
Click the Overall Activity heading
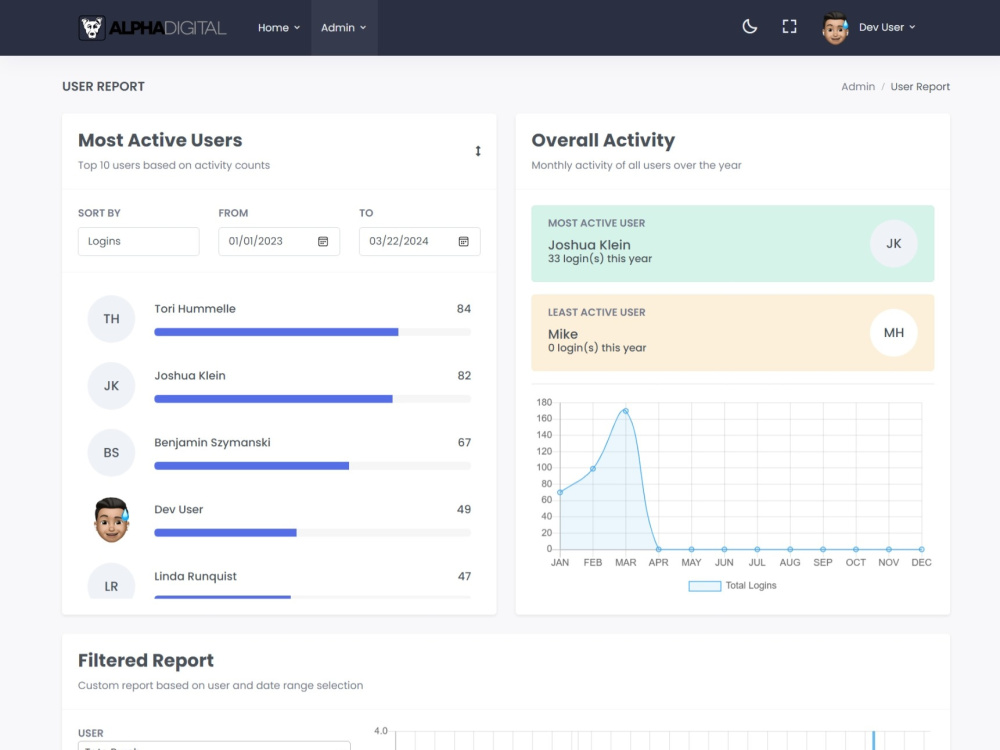tap(603, 140)
